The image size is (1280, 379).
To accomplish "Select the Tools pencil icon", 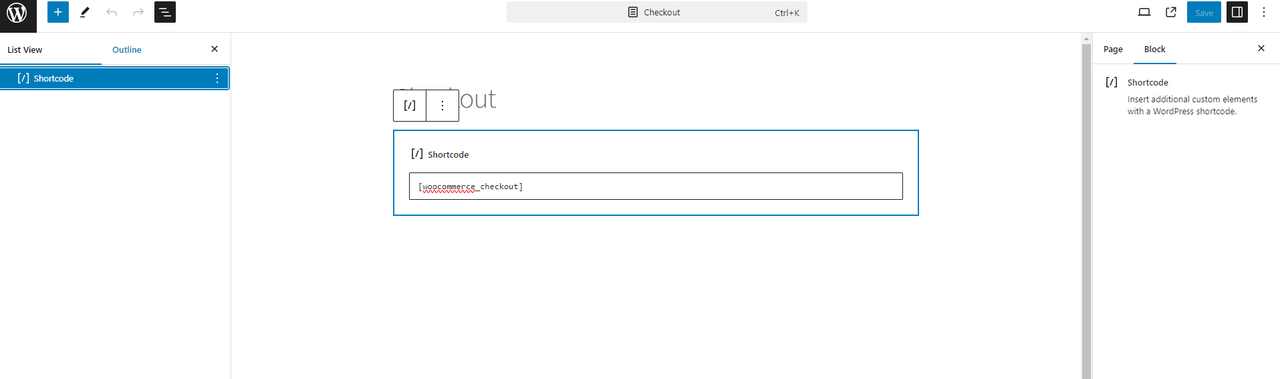I will [85, 13].
